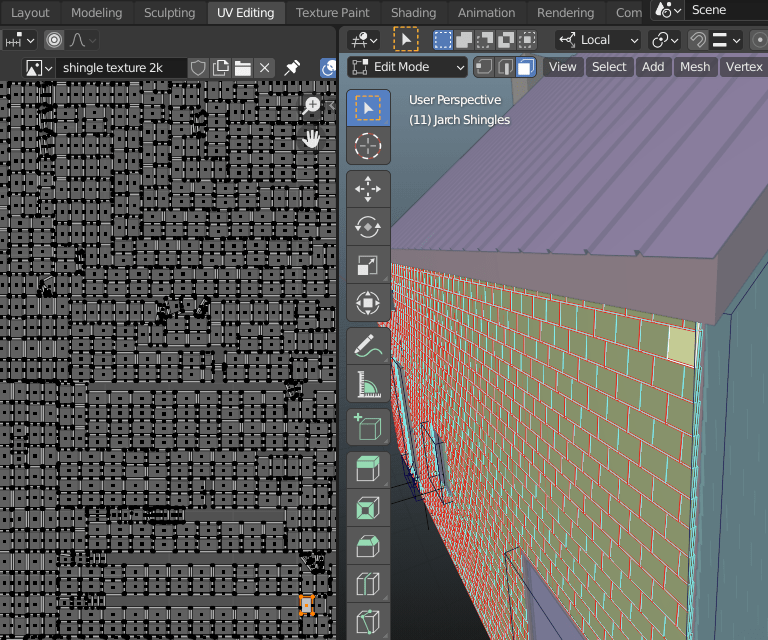Switch to the Sculpting workspace tab

(x=169, y=13)
